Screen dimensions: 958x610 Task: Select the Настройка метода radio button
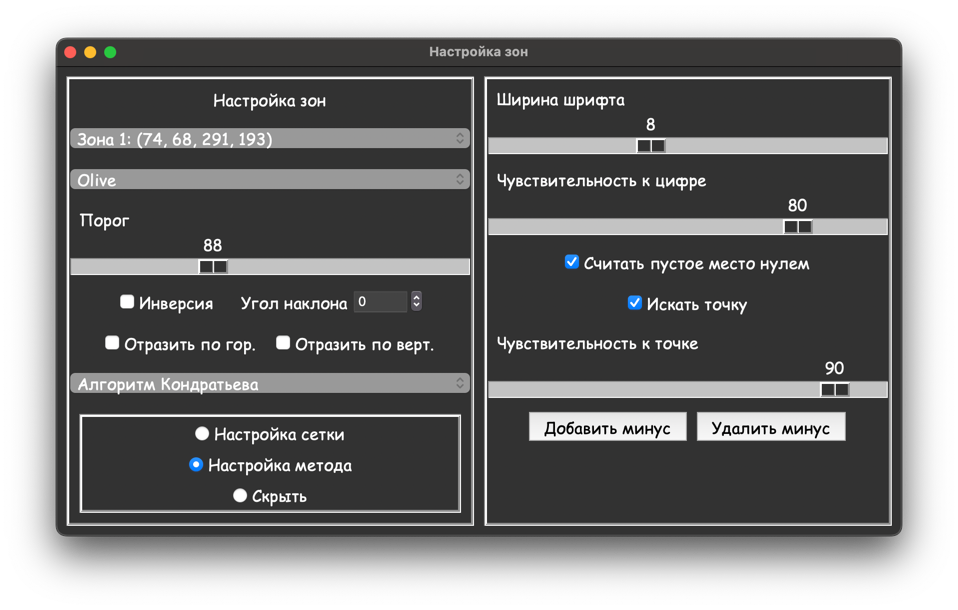(196, 465)
